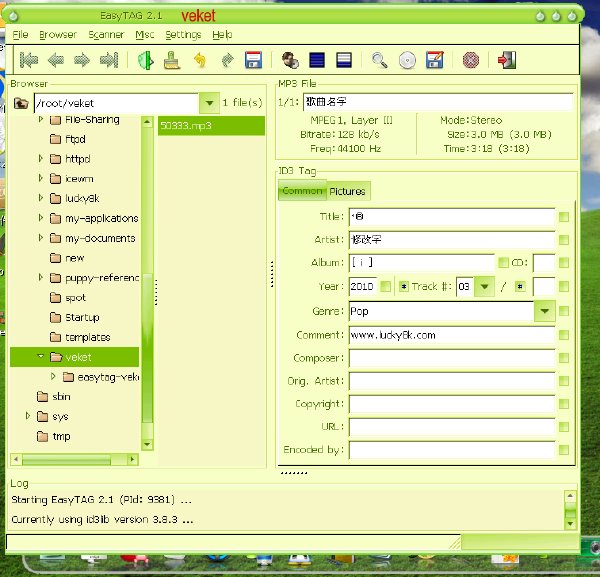The height and width of the screenshot is (577, 600).
Task: Expand the my-applications folder
Action: point(41,217)
